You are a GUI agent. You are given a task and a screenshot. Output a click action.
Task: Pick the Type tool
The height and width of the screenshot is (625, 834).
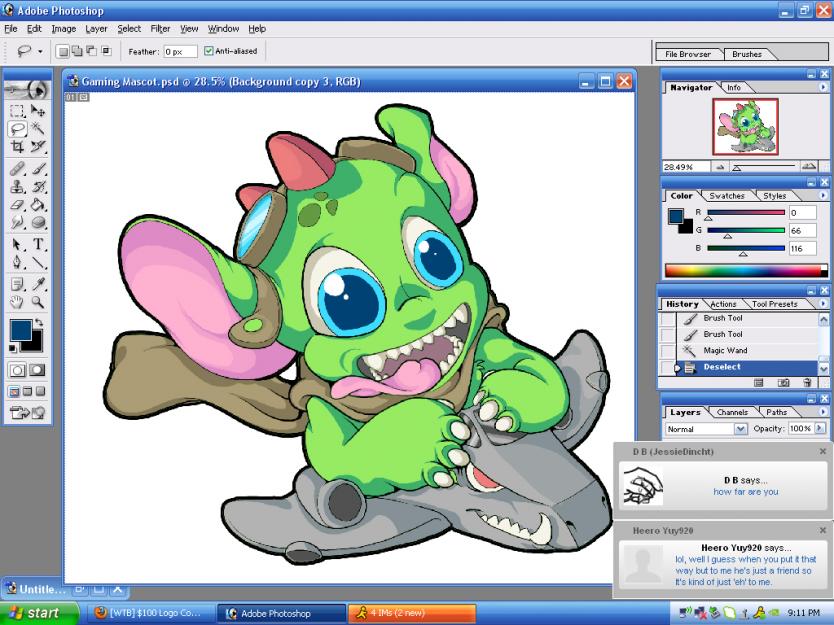coord(39,244)
